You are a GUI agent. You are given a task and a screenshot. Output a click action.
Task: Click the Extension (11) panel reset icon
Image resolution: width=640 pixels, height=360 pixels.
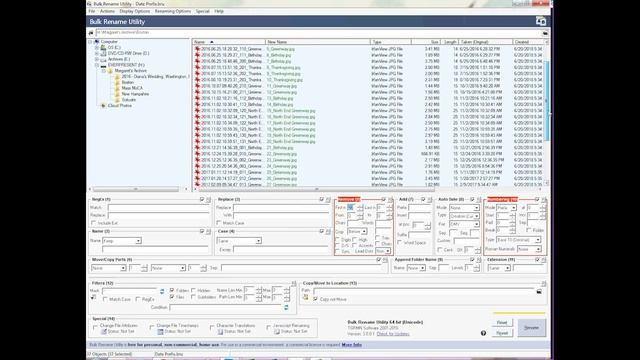click(543, 260)
